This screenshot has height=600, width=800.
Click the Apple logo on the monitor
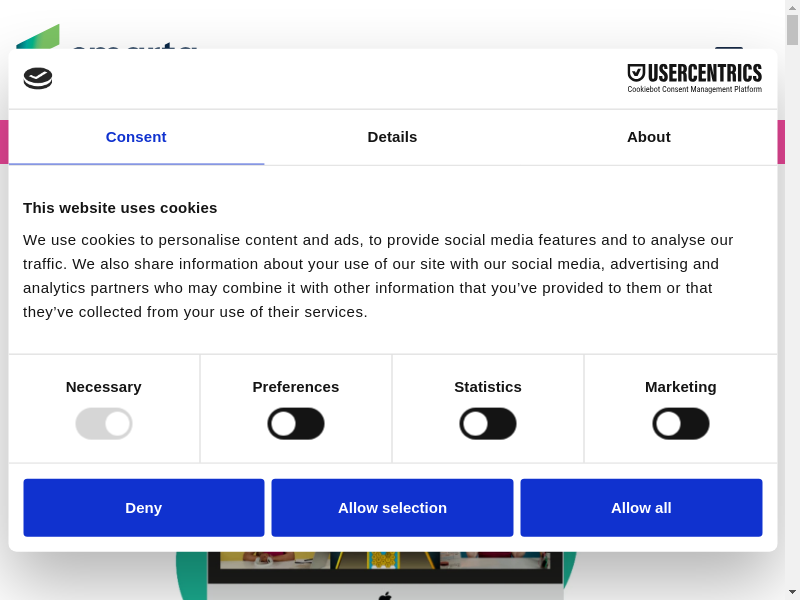coord(385,596)
